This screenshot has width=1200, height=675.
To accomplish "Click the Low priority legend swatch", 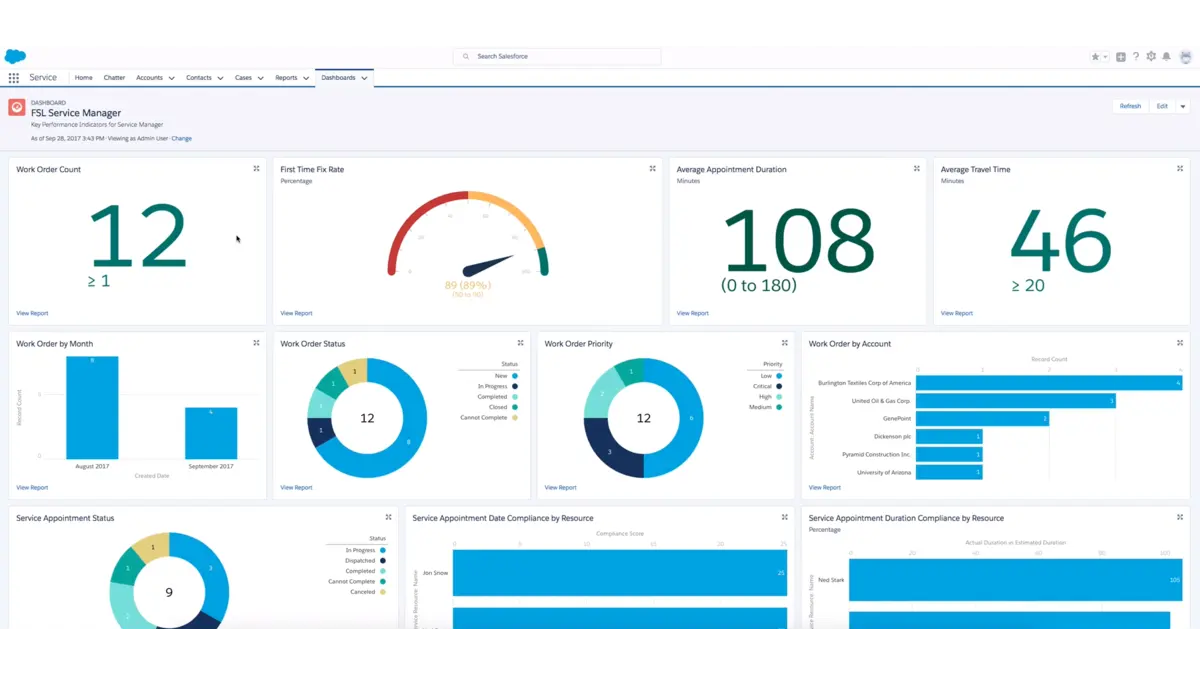I will click(779, 376).
